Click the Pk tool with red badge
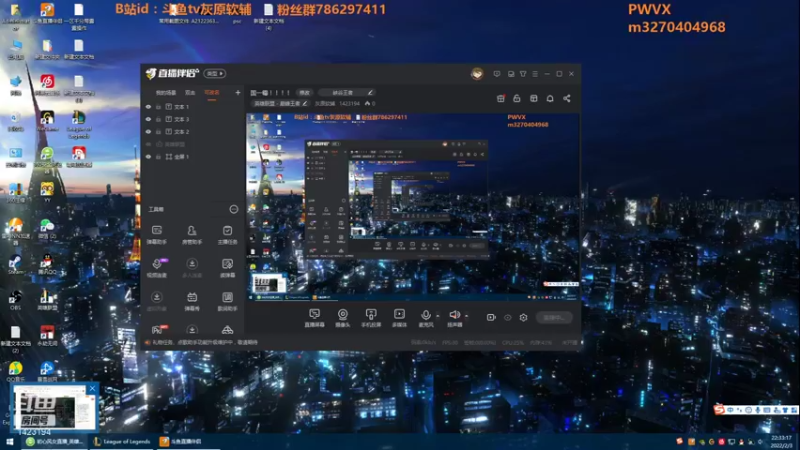The height and width of the screenshot is (450, 800). point(159,330)
